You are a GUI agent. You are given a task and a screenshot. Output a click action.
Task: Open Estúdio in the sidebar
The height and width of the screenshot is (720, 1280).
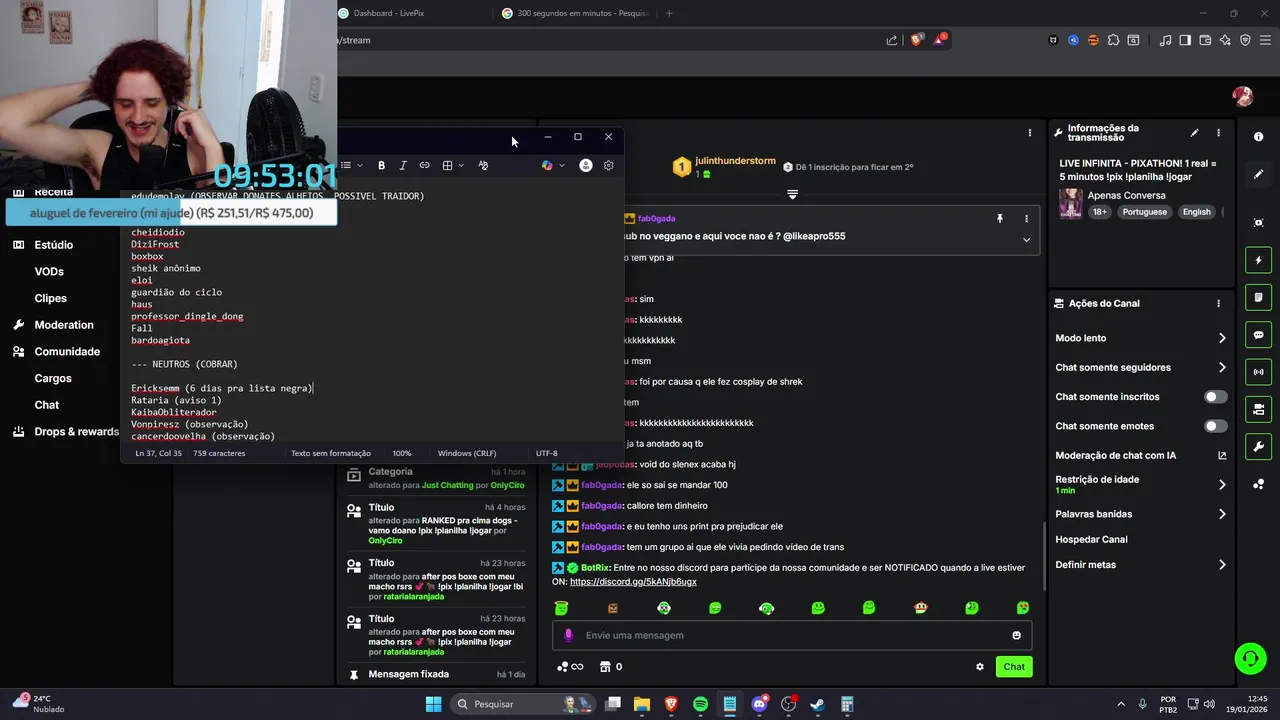[53, 245]
